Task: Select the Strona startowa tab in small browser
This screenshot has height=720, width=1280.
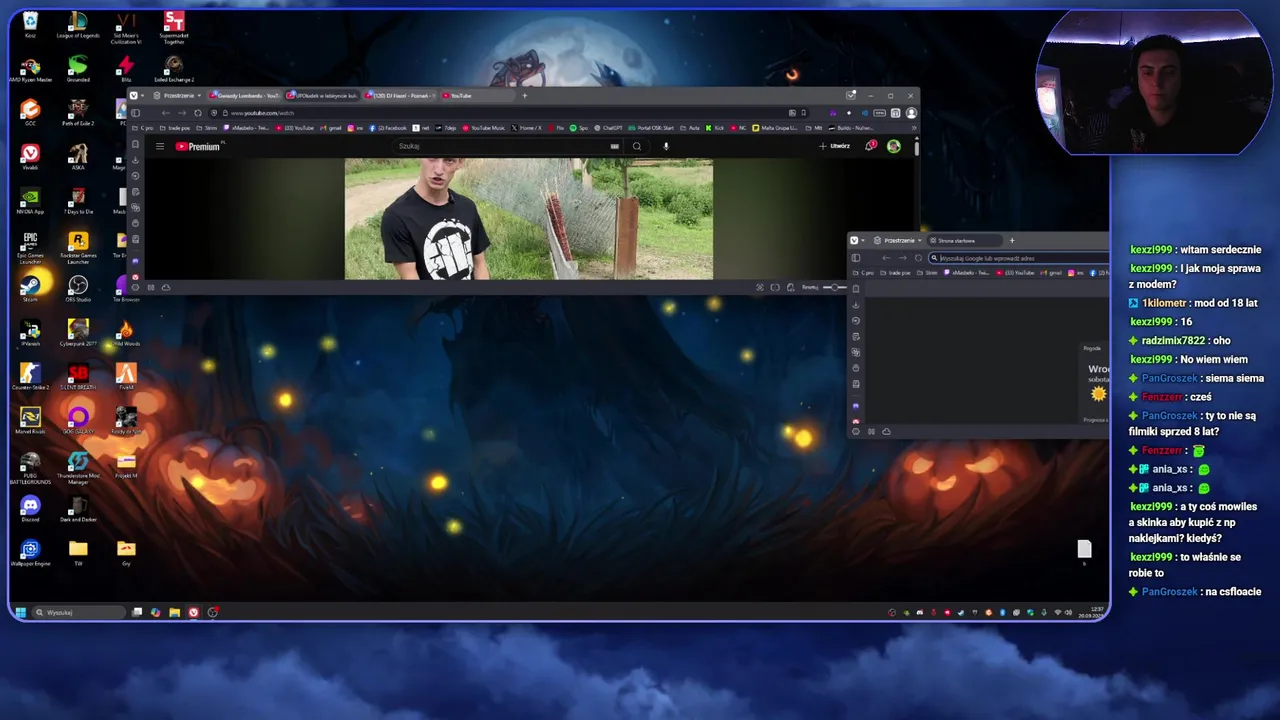Action: pos(966,241)
